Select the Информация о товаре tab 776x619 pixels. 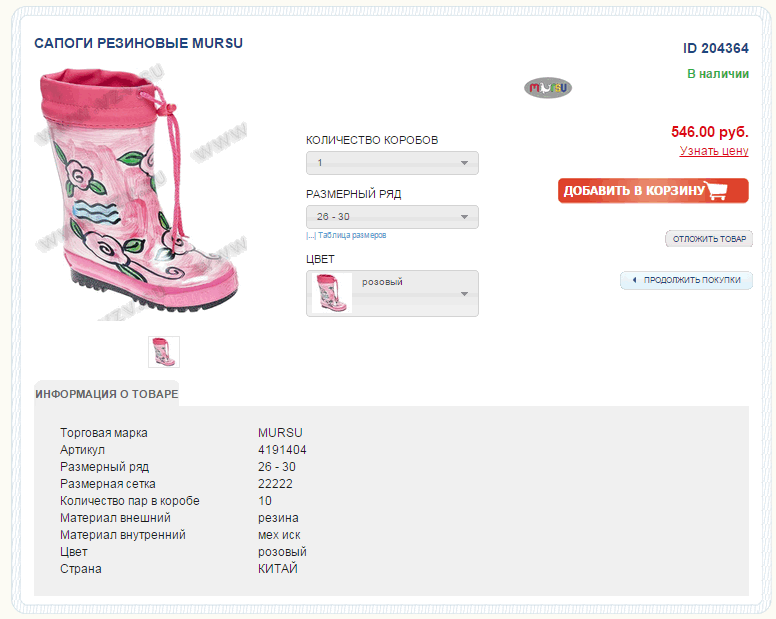coord(106,394)
